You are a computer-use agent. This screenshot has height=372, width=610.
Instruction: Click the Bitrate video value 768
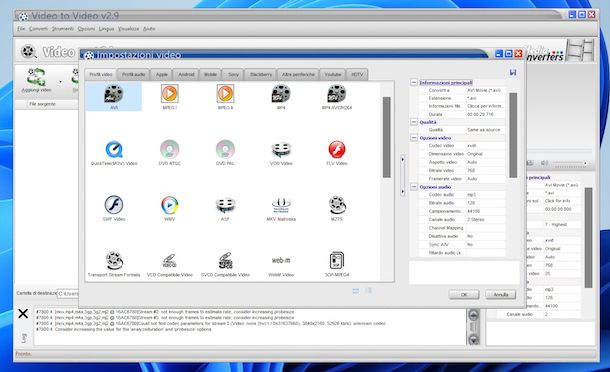point(486,170)
